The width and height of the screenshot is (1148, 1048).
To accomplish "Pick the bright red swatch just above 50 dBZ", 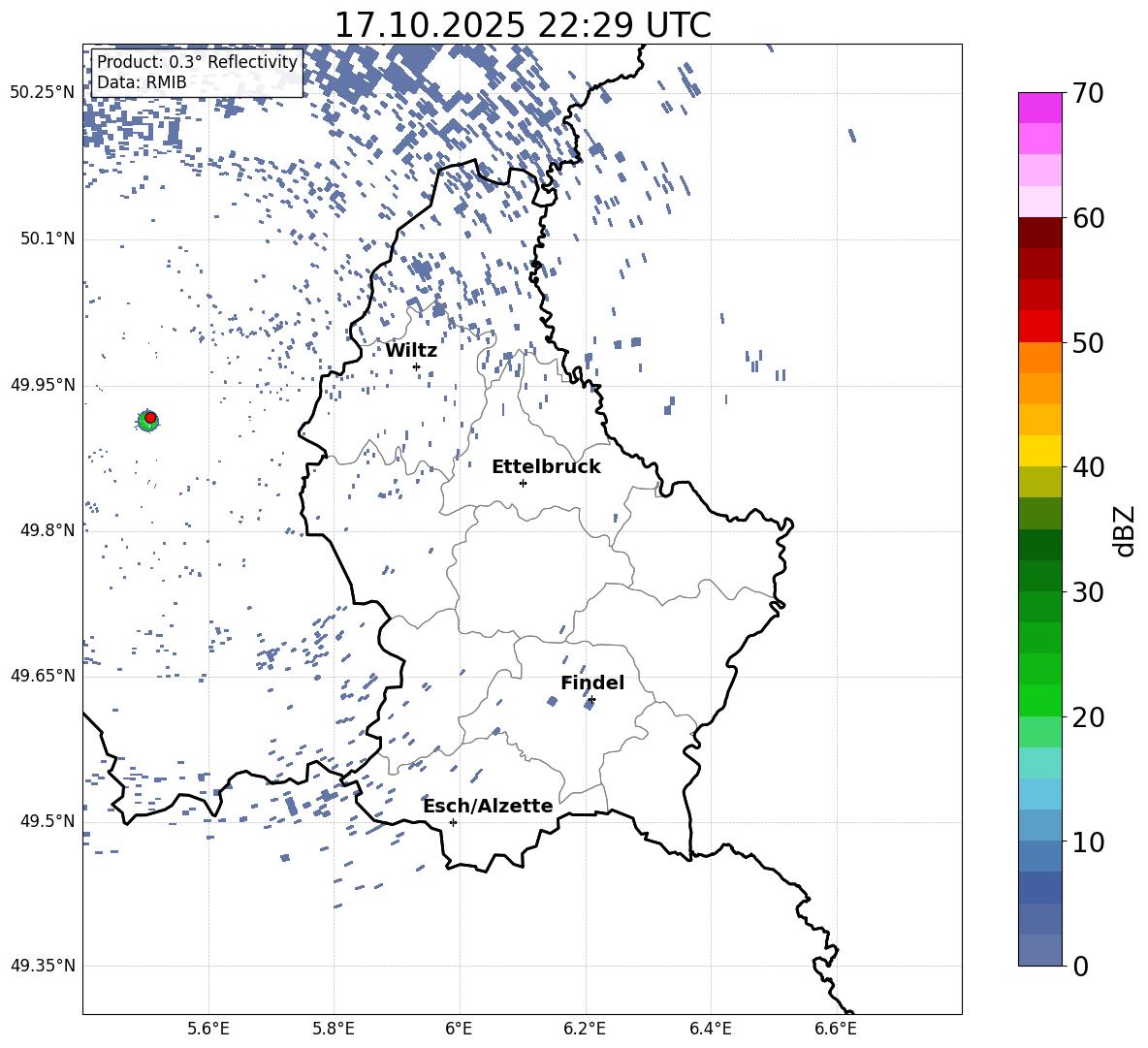I will (1039, 327).
